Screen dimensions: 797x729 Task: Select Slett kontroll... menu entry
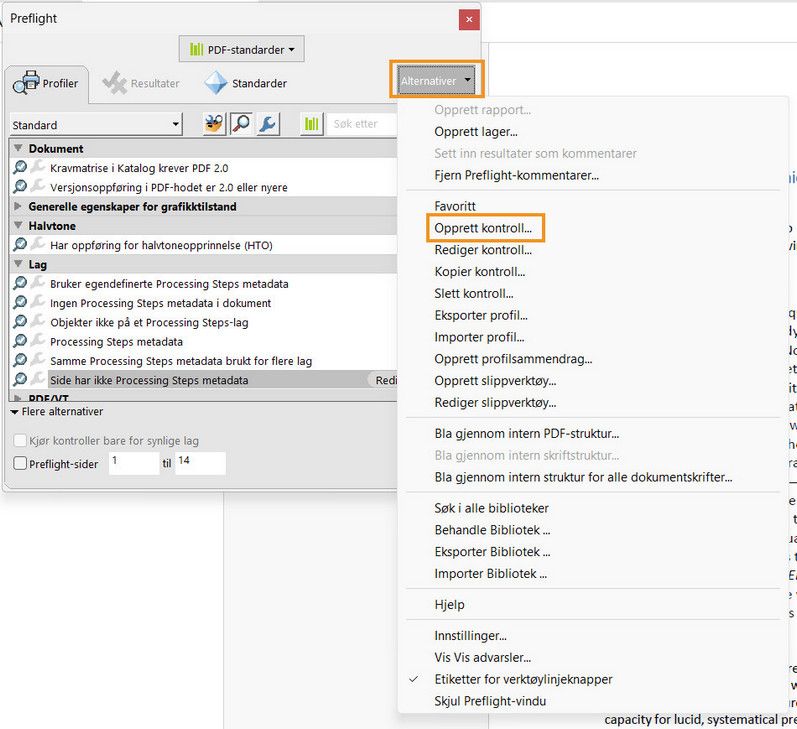coord(474,293)
